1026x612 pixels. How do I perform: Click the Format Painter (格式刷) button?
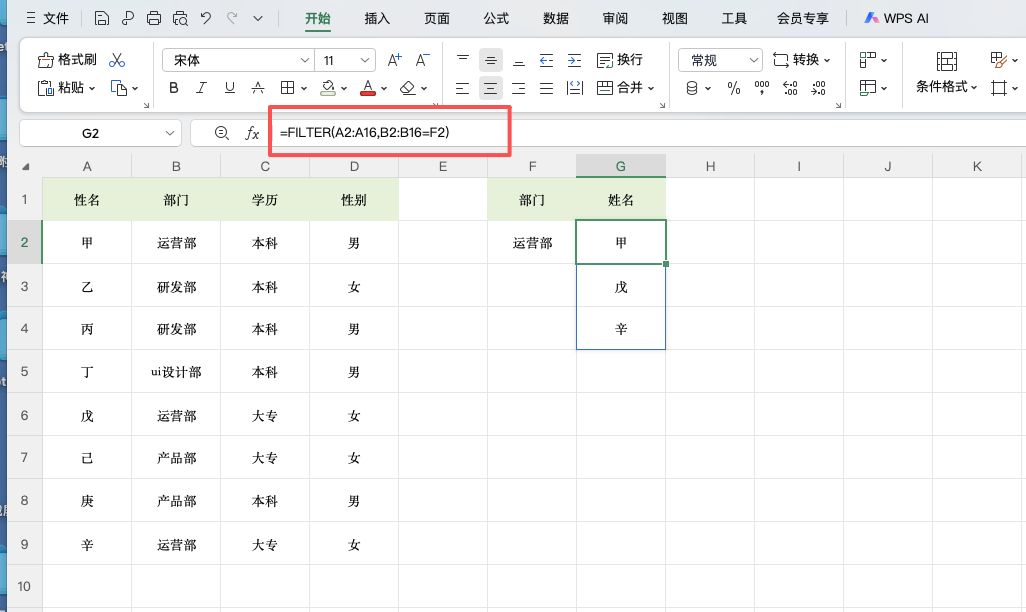point(67,60)
